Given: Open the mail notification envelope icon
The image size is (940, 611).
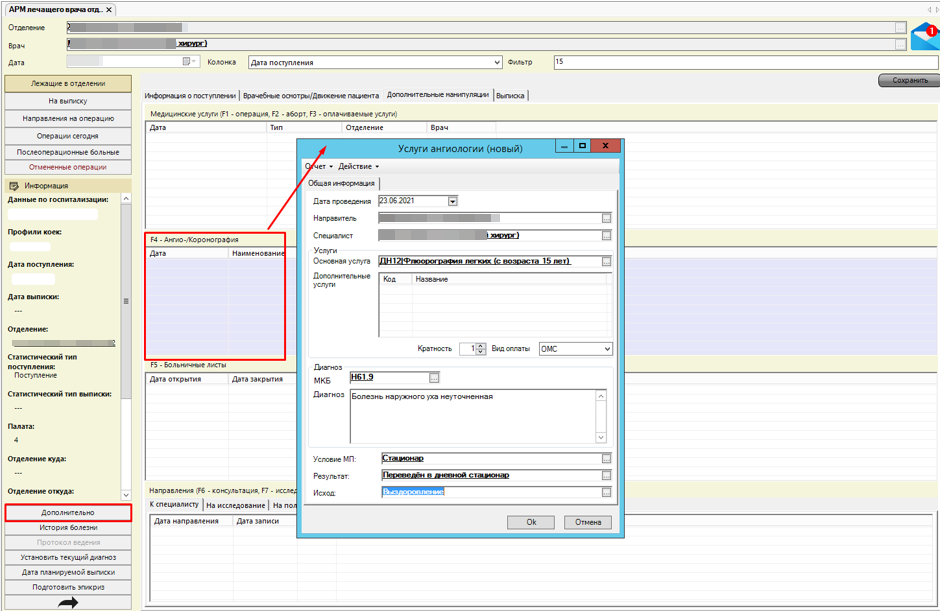Looking at the screenshot, I should coord(925,36).
